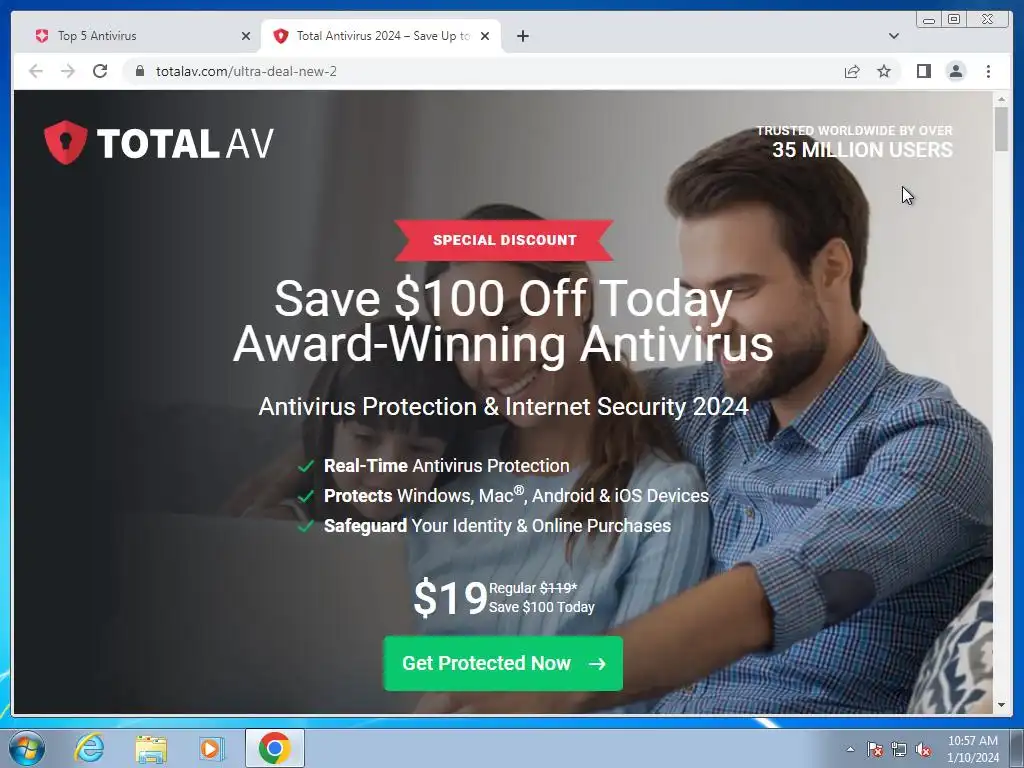This screenshot has height=768, width=1024.
Task: Click the page vertical scrollbar thumb
Action: 1001,128
